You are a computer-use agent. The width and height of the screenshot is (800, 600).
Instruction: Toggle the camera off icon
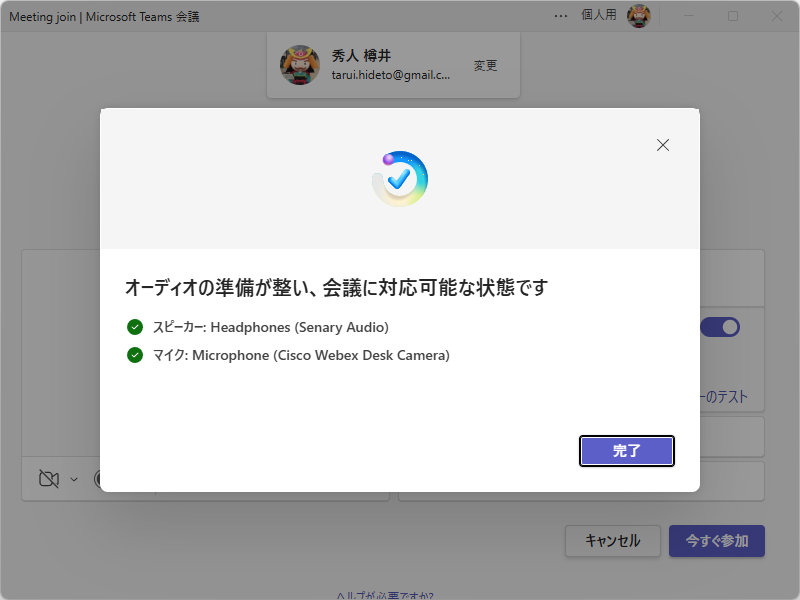coord(49,479)
